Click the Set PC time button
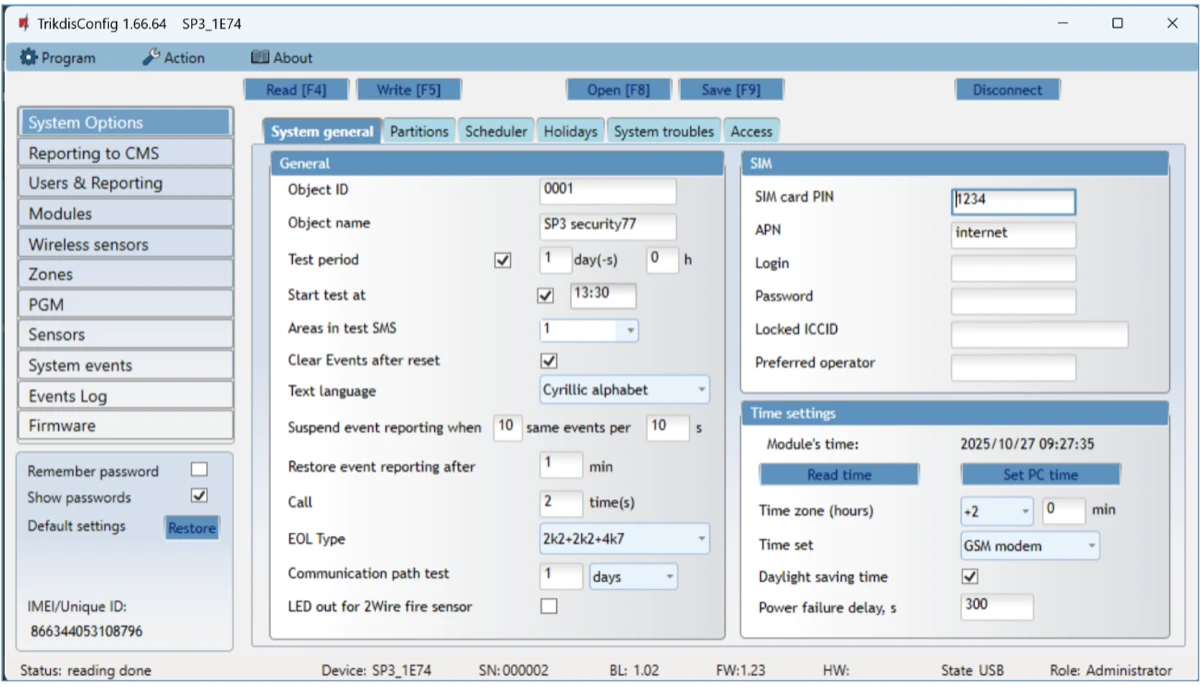The width and height of the screenshot is (1200, 687). (1040, 475)
